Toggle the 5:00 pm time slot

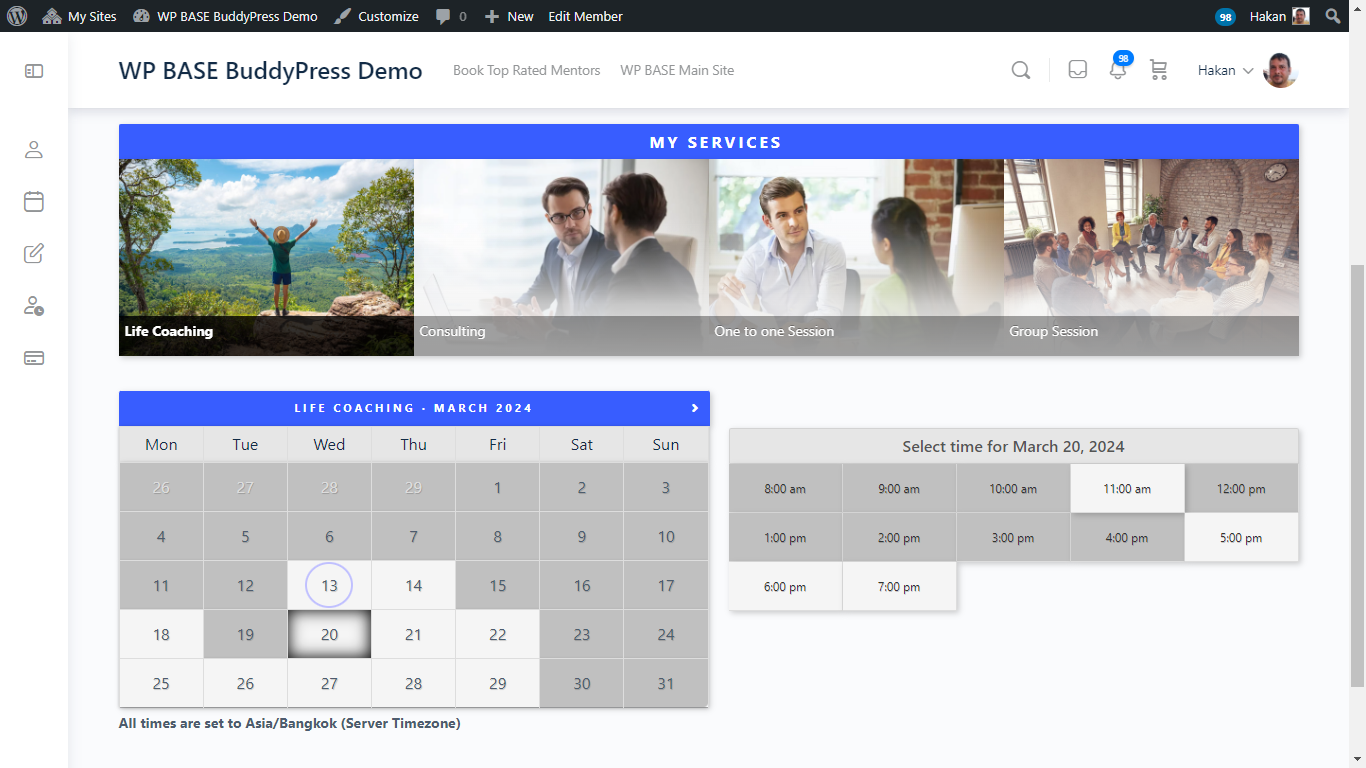pos(1241,537)
